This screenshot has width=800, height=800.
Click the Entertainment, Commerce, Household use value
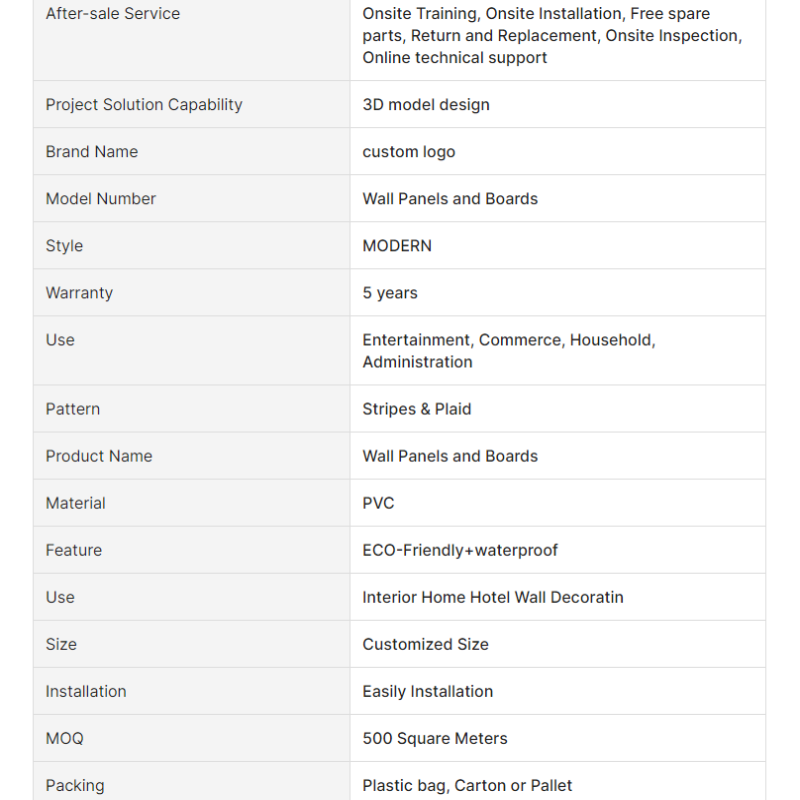(x=509, y=351)
